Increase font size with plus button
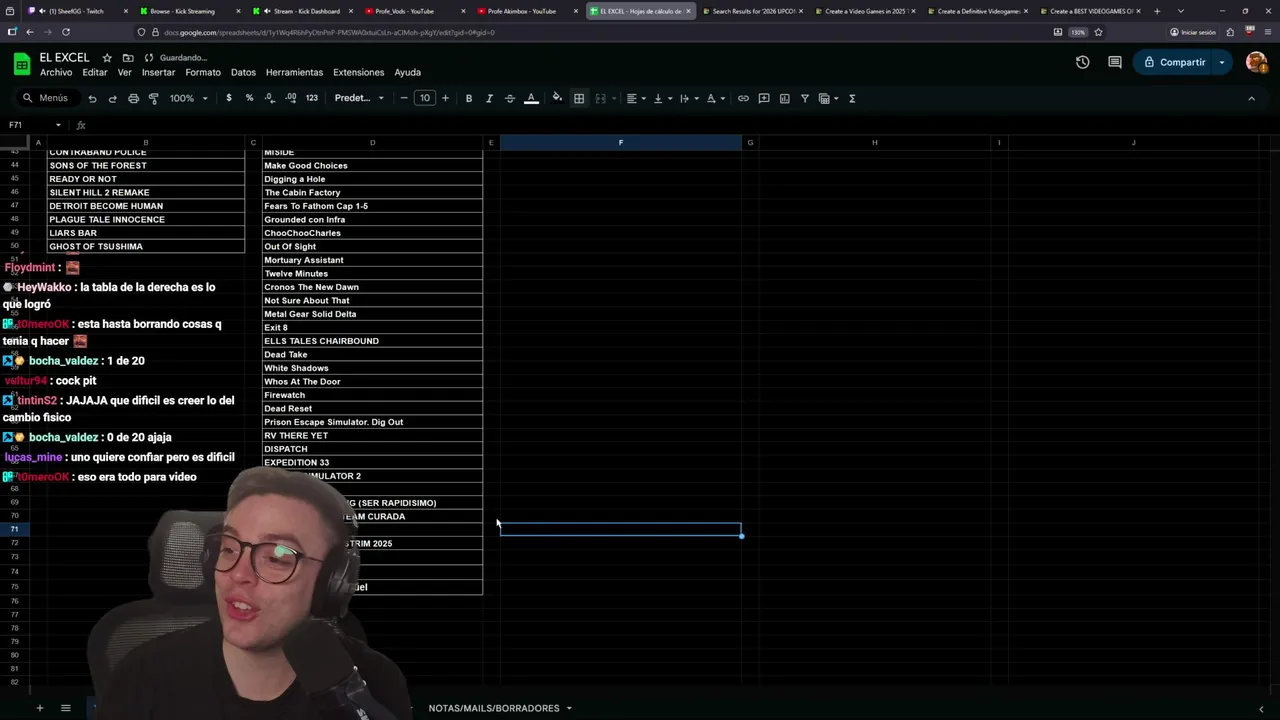The image size is (1280, 720). click(445, 98)
